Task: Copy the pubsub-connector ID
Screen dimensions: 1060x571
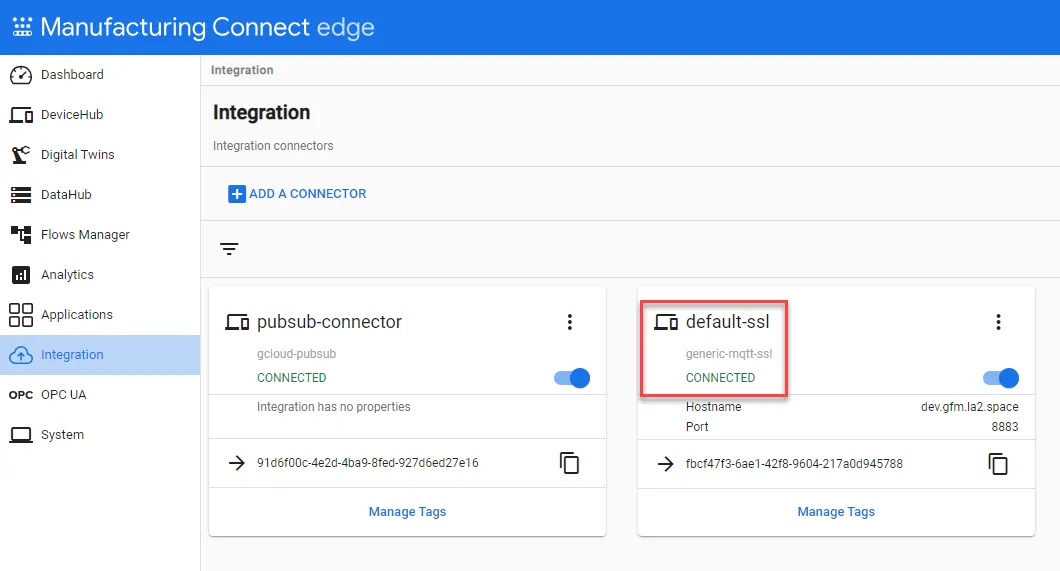Action: pyautogui.click(x=569, y=463)
